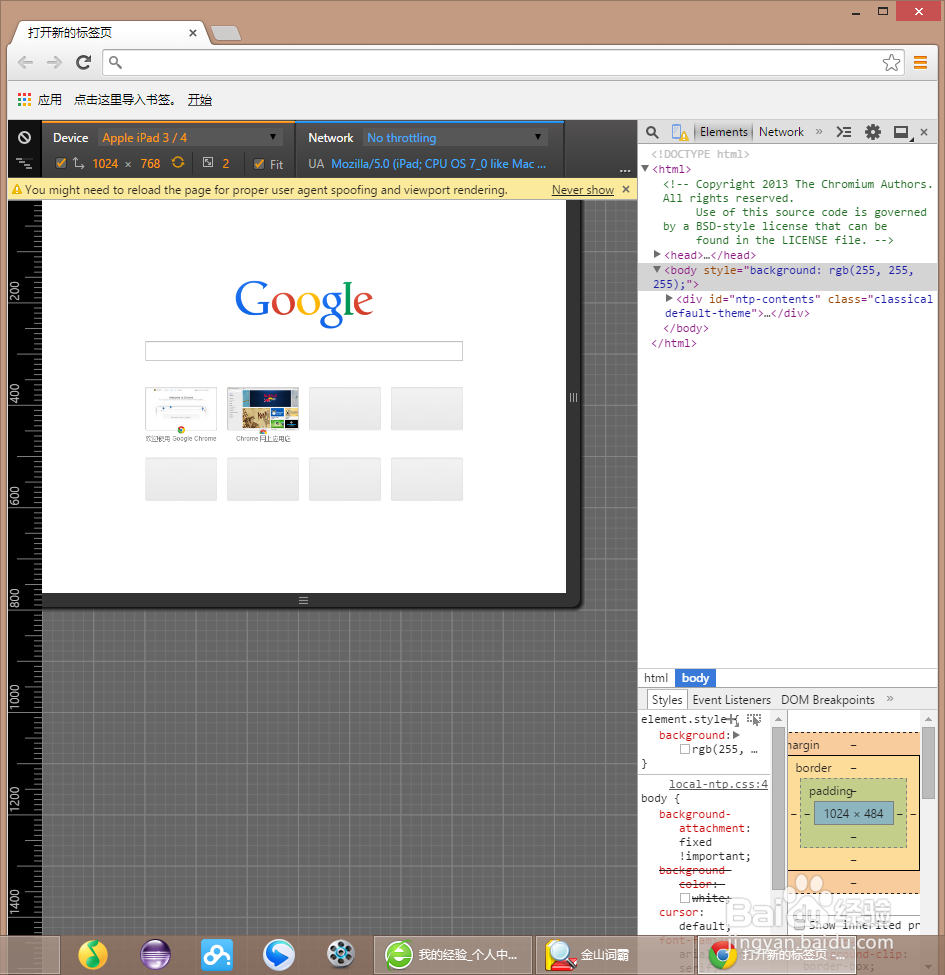Click the toggle element state icon

(x=754, y=719)
